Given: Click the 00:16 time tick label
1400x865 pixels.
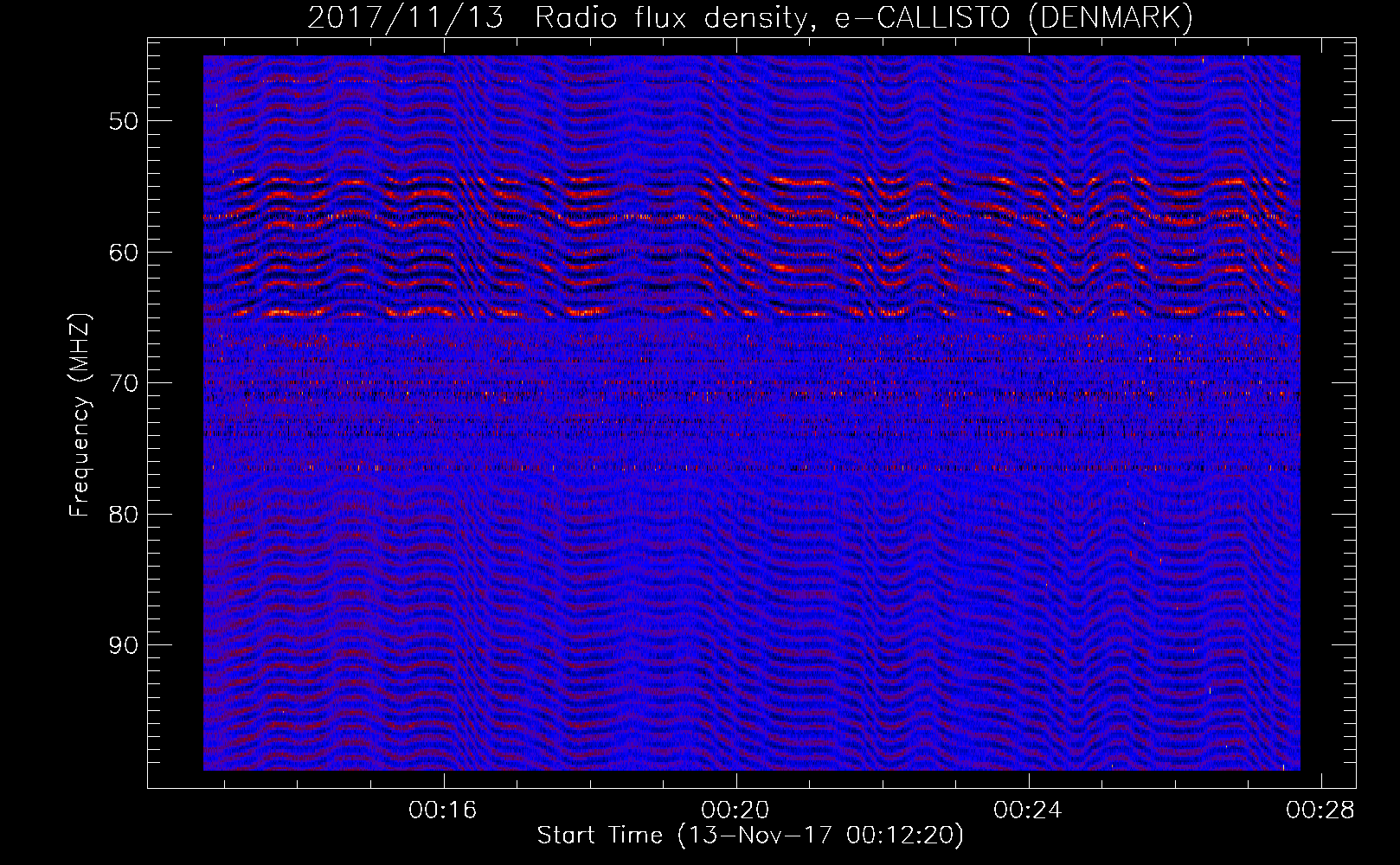Looking at the screenshot, I should 443,810.
